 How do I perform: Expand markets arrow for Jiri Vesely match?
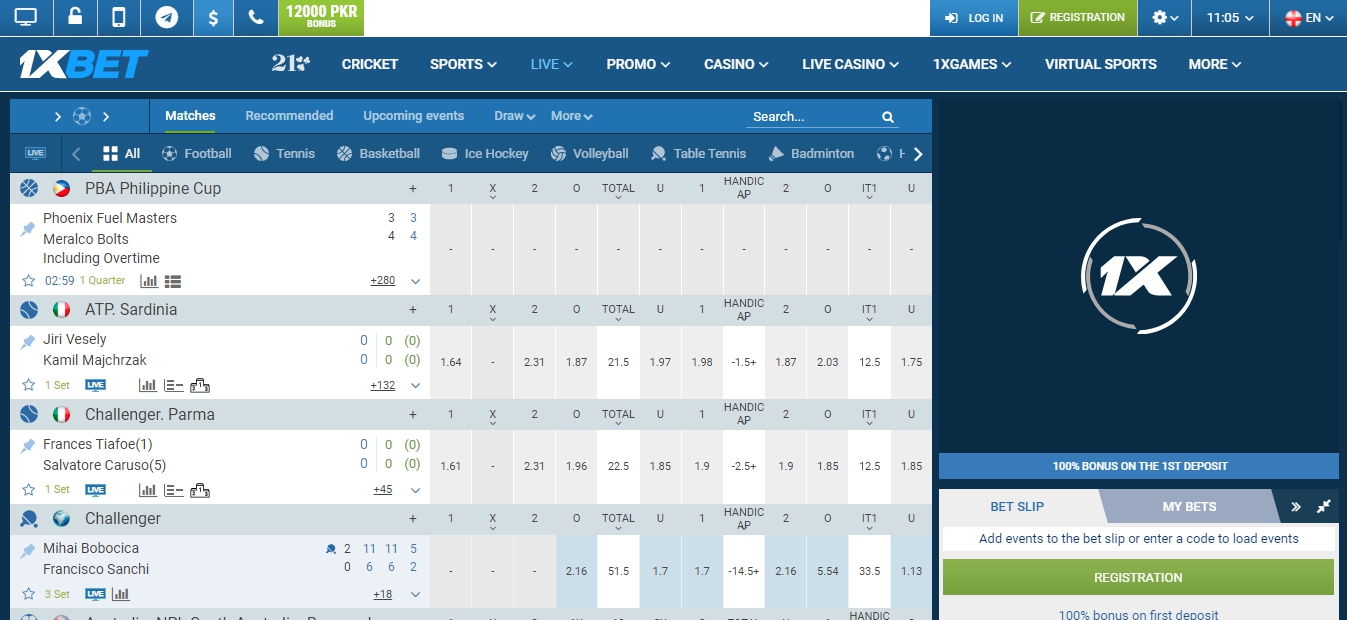pyautogui.click(x=416, y=385)
